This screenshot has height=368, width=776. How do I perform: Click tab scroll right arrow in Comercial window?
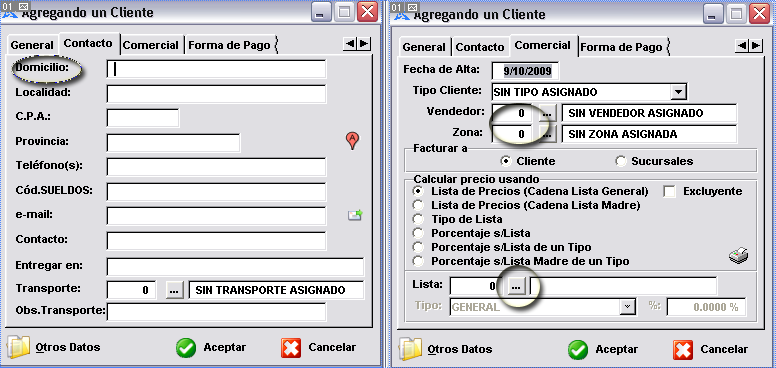pyautogui.click(x=756, y=46)
